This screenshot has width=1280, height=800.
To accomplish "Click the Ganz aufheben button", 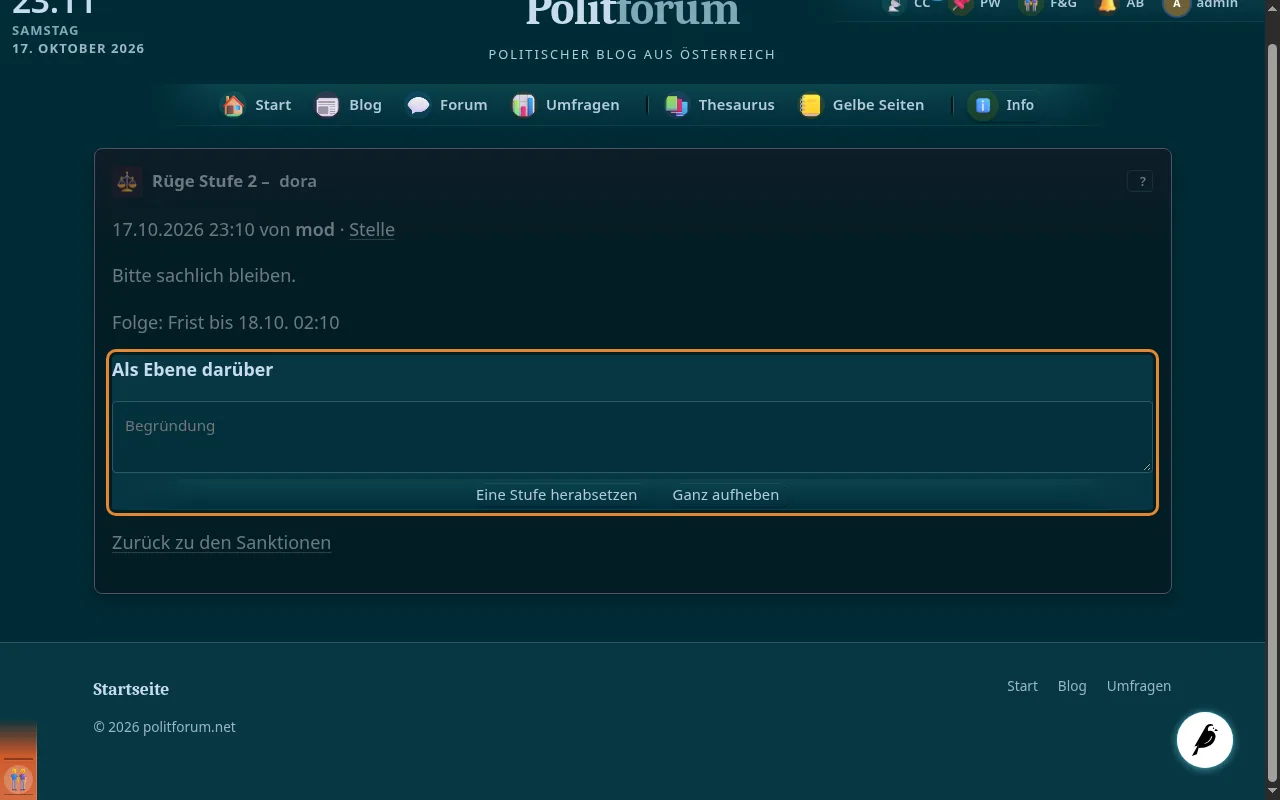I will click(726, 495).
